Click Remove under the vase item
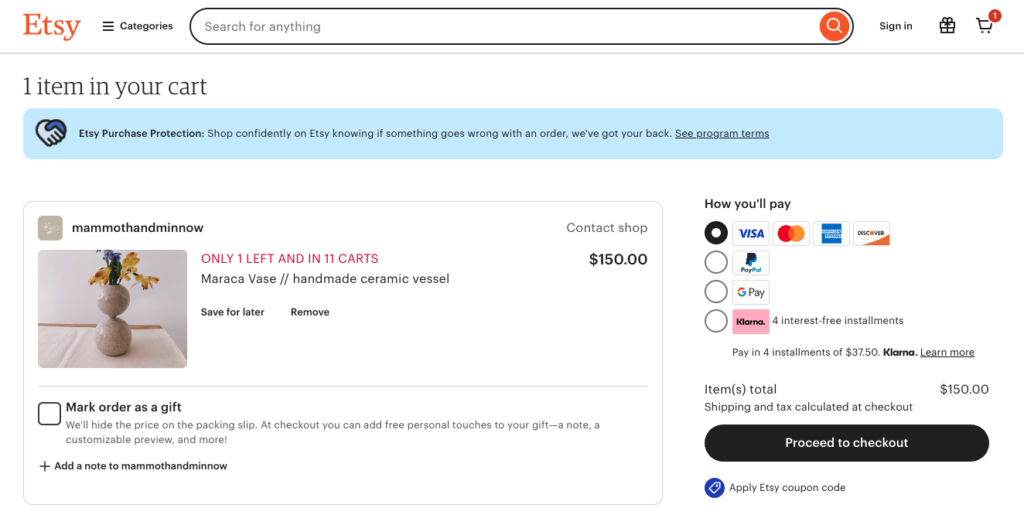 [310, 312]
